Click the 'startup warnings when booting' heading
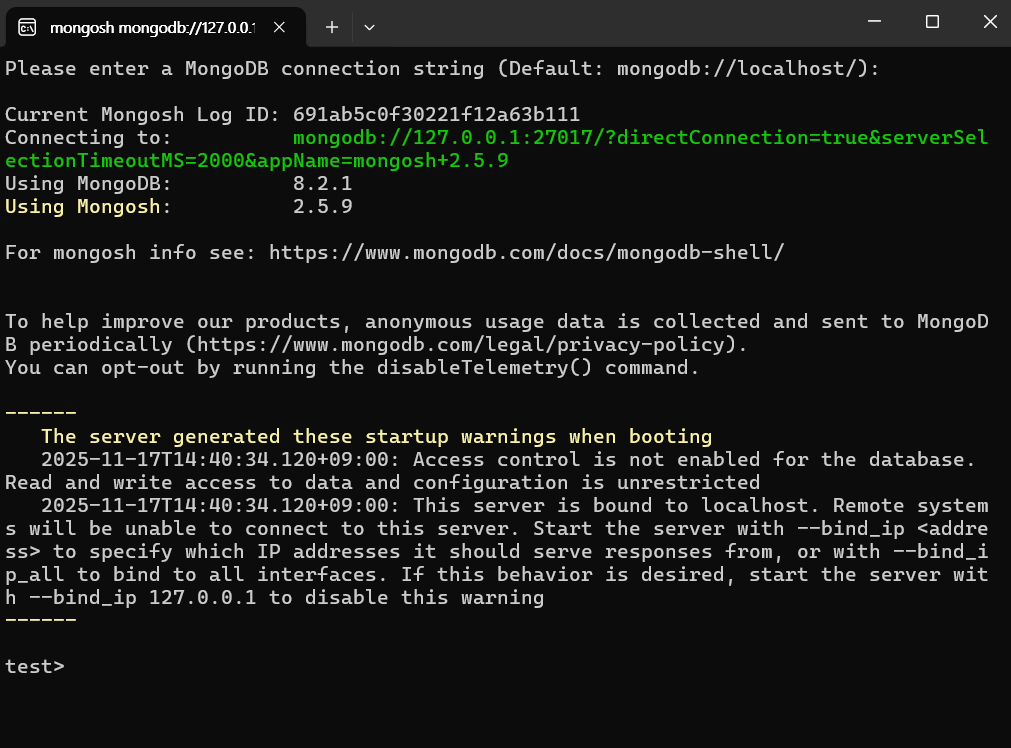This screenshot has height=748, width=1011. coord(538,437)
